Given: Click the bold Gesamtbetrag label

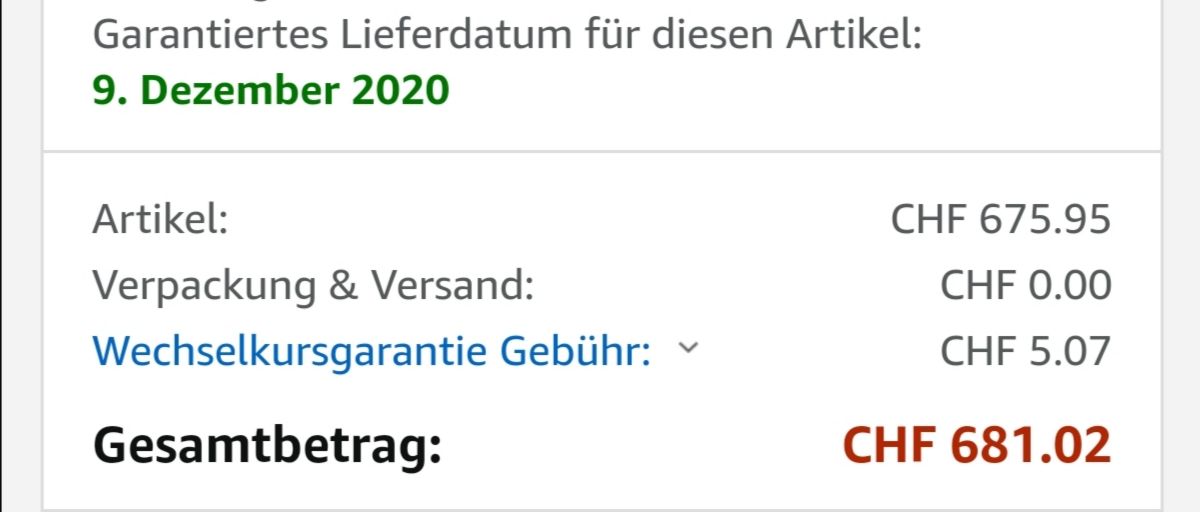Looking at the screenshot, I should coord(267,445).
